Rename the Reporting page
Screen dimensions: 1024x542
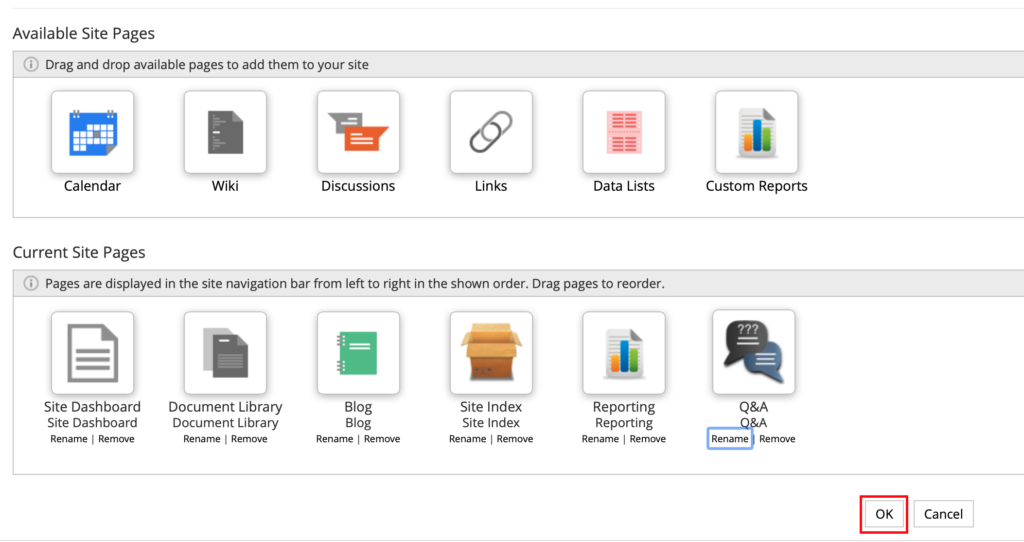600,439
